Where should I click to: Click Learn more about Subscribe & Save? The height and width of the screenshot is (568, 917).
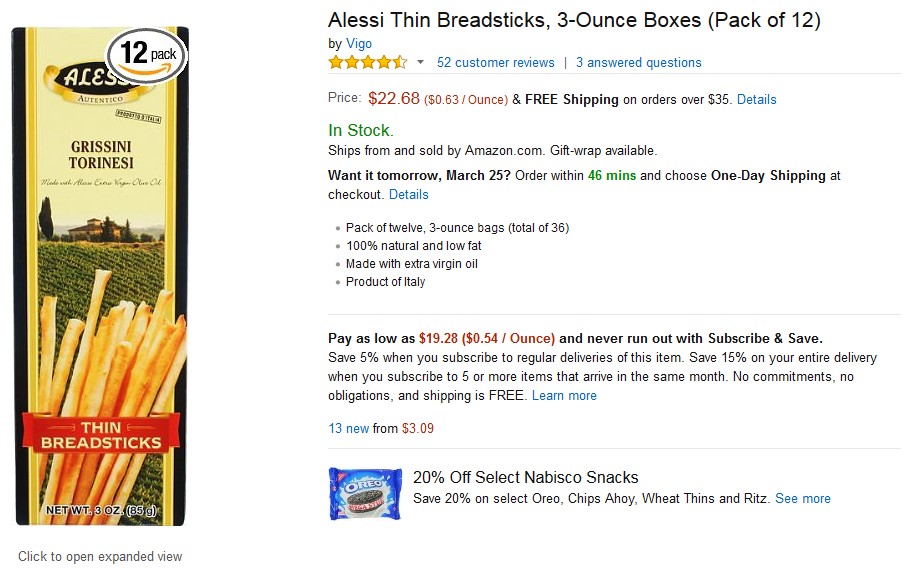pyautogui.click(x=564, y=395)
